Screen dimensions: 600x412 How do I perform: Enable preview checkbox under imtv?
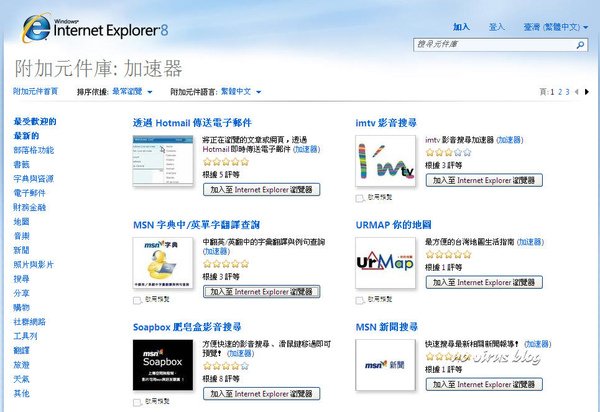359,198
